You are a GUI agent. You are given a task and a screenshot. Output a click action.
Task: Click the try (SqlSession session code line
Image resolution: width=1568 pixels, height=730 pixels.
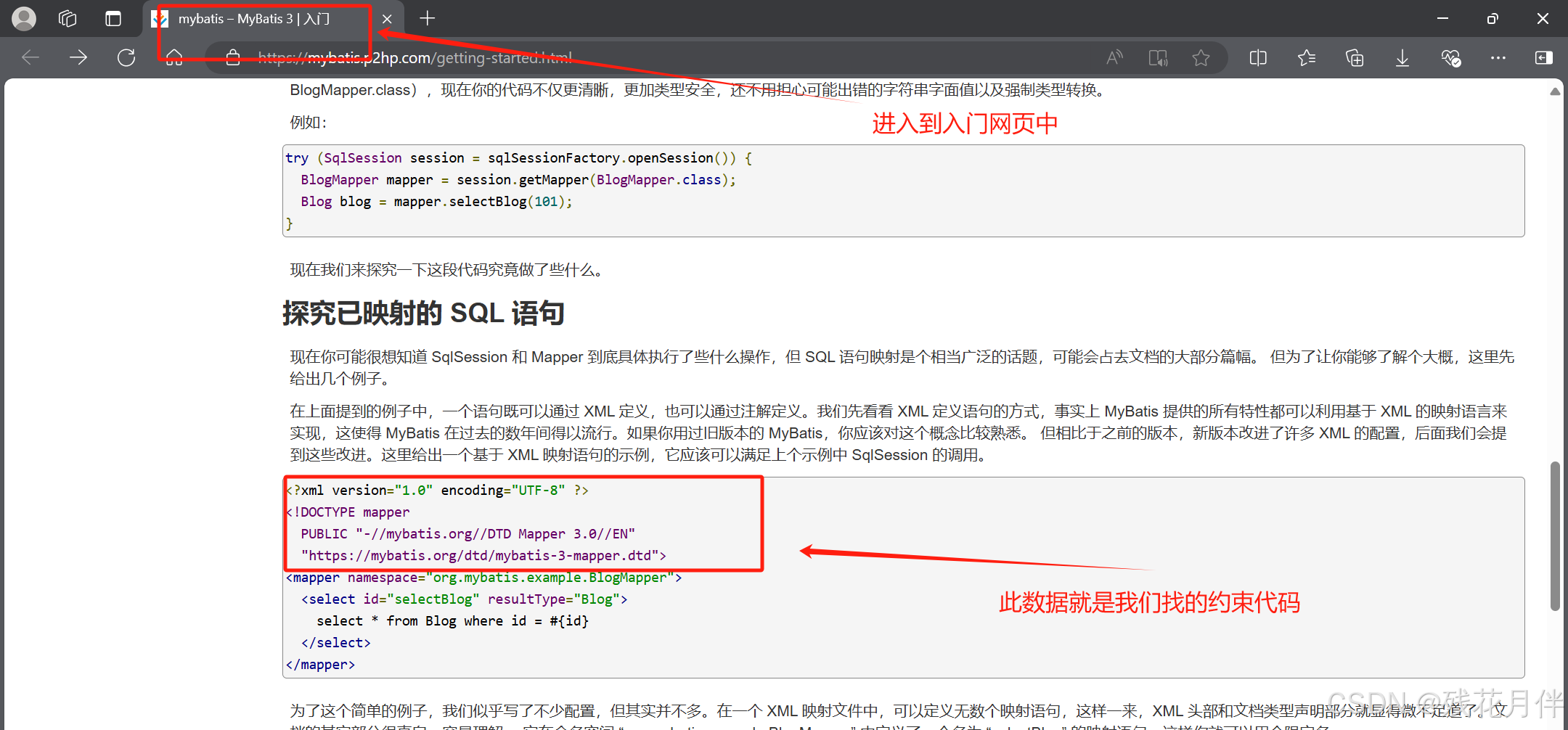(x=518, y=158)
